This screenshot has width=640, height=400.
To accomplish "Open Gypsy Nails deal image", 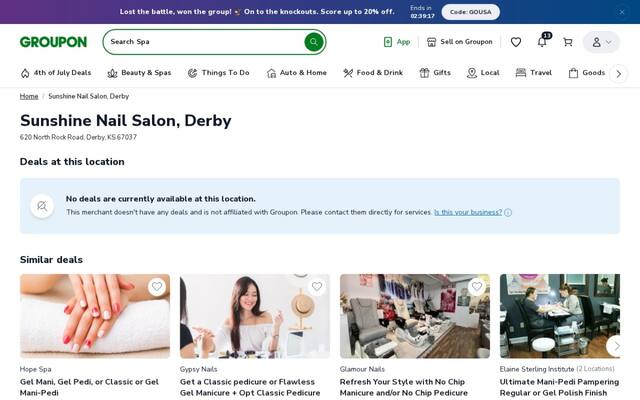I will [x=255, y=316].
